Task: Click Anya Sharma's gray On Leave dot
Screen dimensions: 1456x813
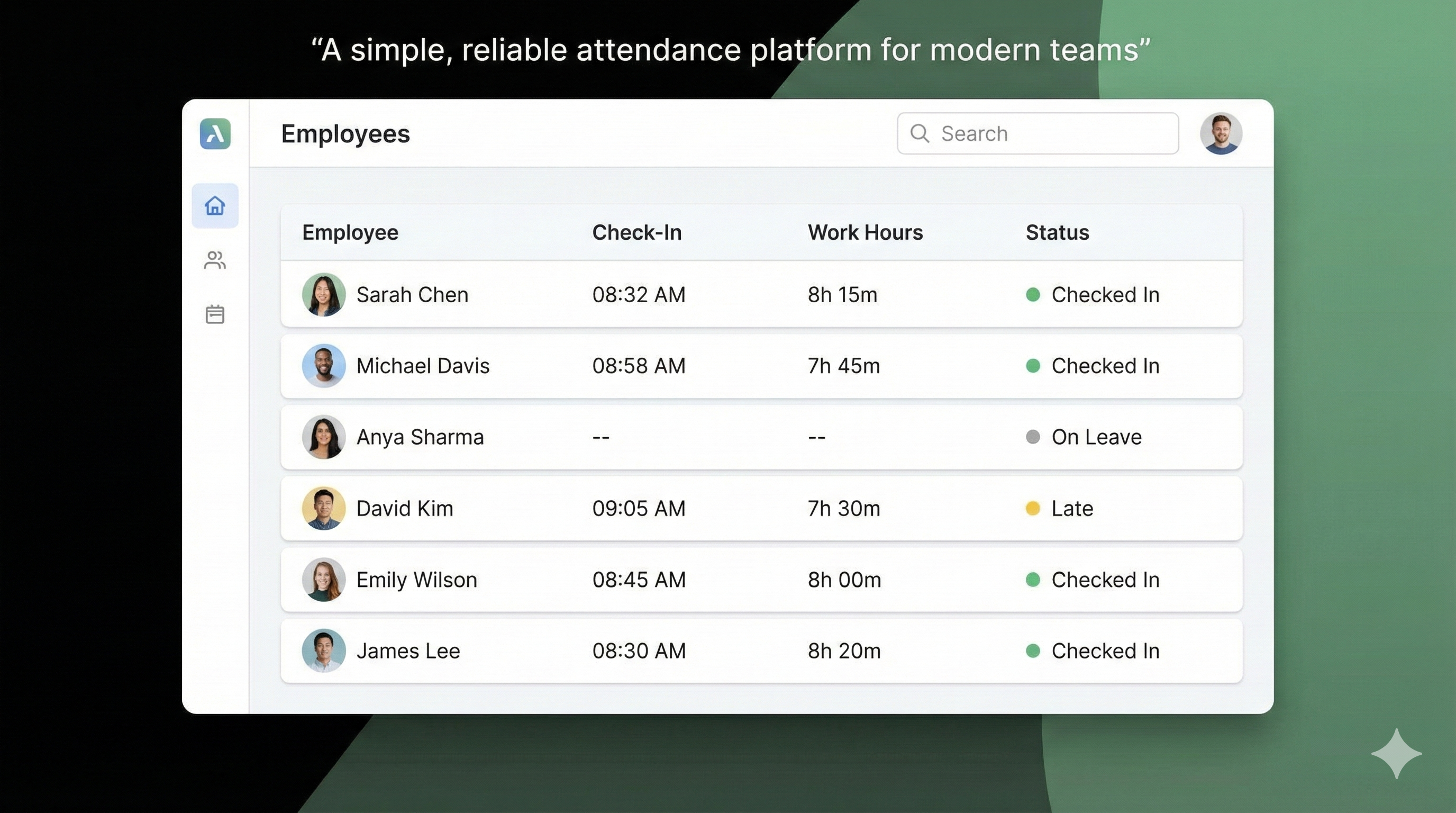Action: coord(1034,437)
